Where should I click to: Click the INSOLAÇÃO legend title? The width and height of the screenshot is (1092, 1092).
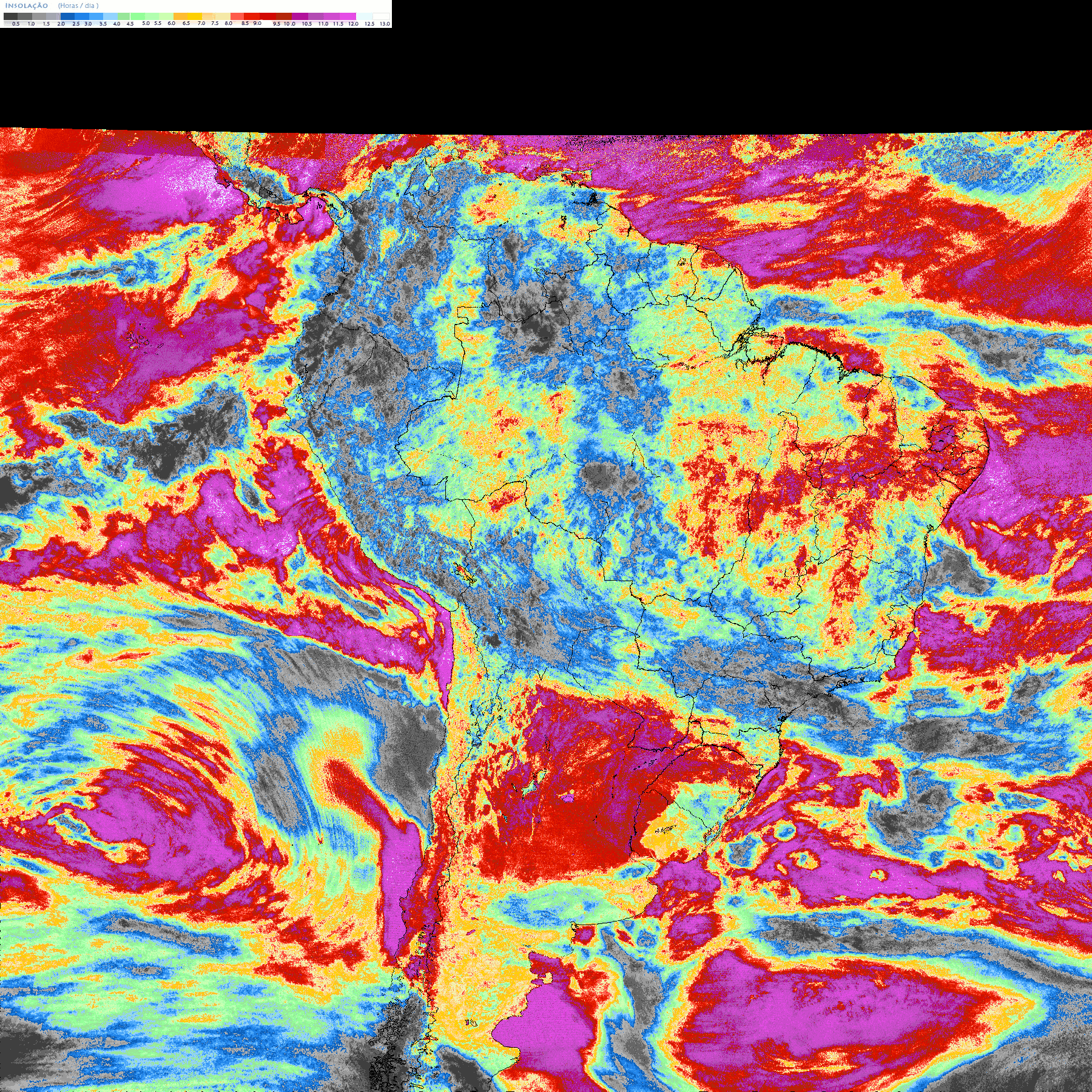point(27,6)
